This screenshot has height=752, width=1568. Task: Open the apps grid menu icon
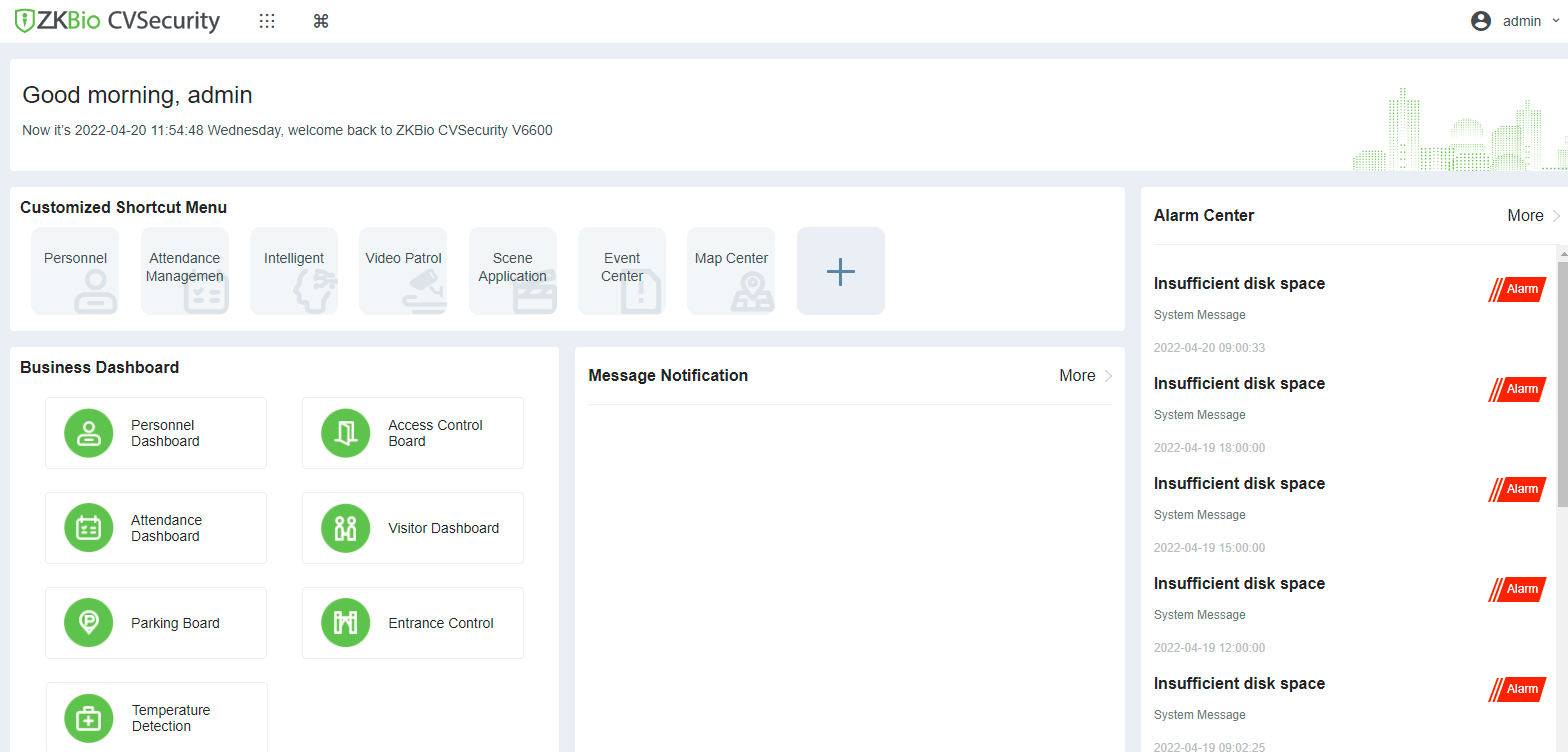tap(267, 21)
